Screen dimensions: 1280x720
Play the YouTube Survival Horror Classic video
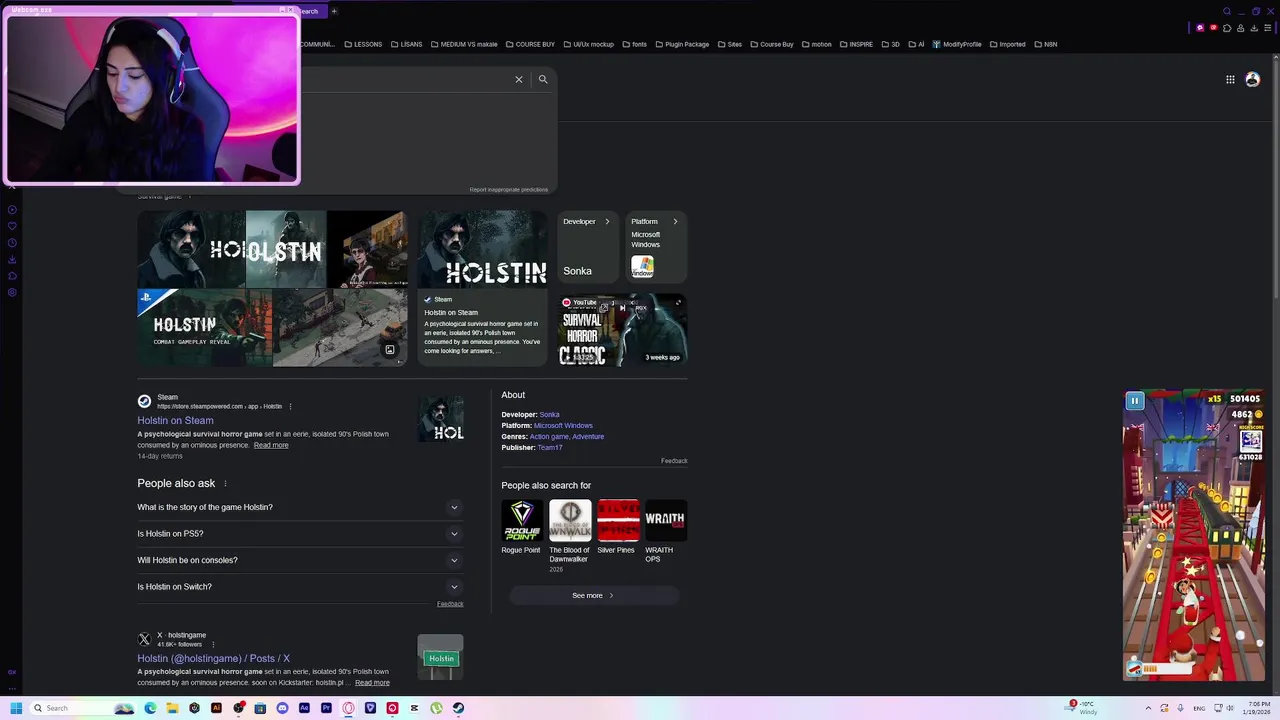click(622, 330)
